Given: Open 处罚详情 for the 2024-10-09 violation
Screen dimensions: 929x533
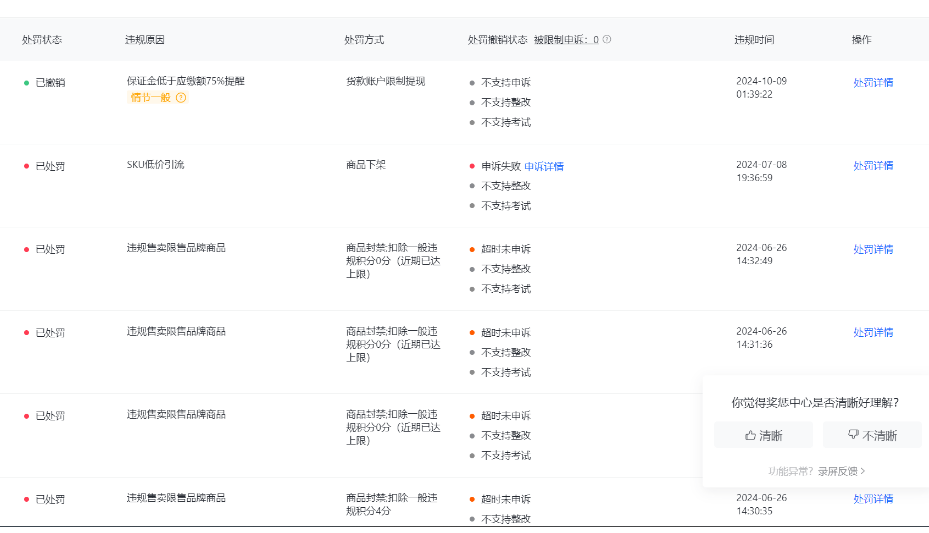Looking at the screenshot, I should tap(872, 83).
